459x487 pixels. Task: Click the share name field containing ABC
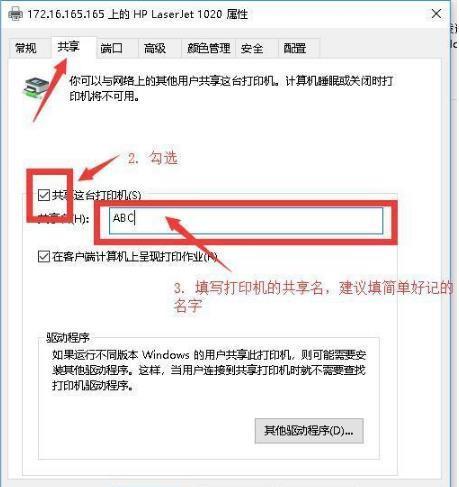tap(246, 220)
